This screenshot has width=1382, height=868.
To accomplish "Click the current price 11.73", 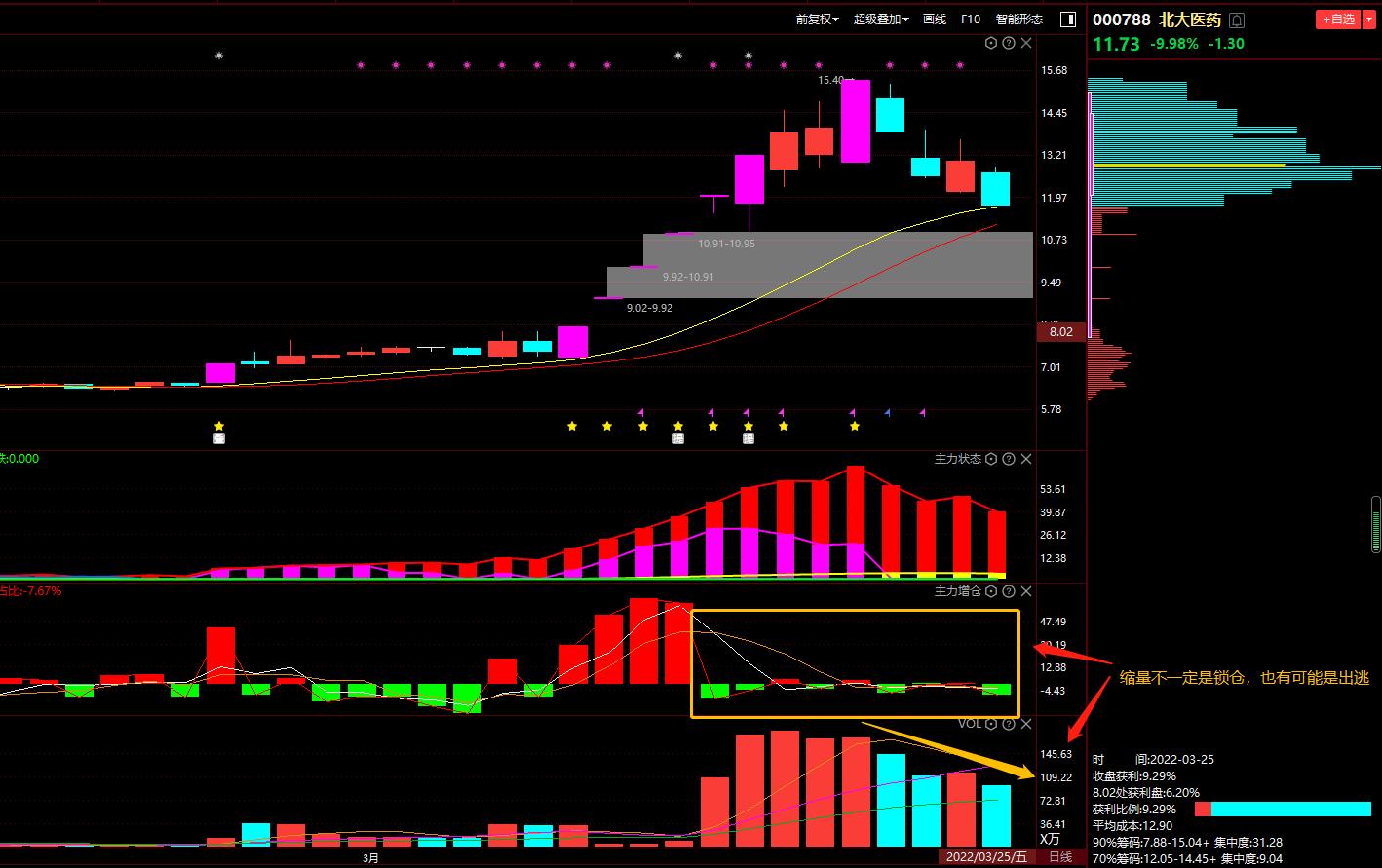I will point(1115,44).
